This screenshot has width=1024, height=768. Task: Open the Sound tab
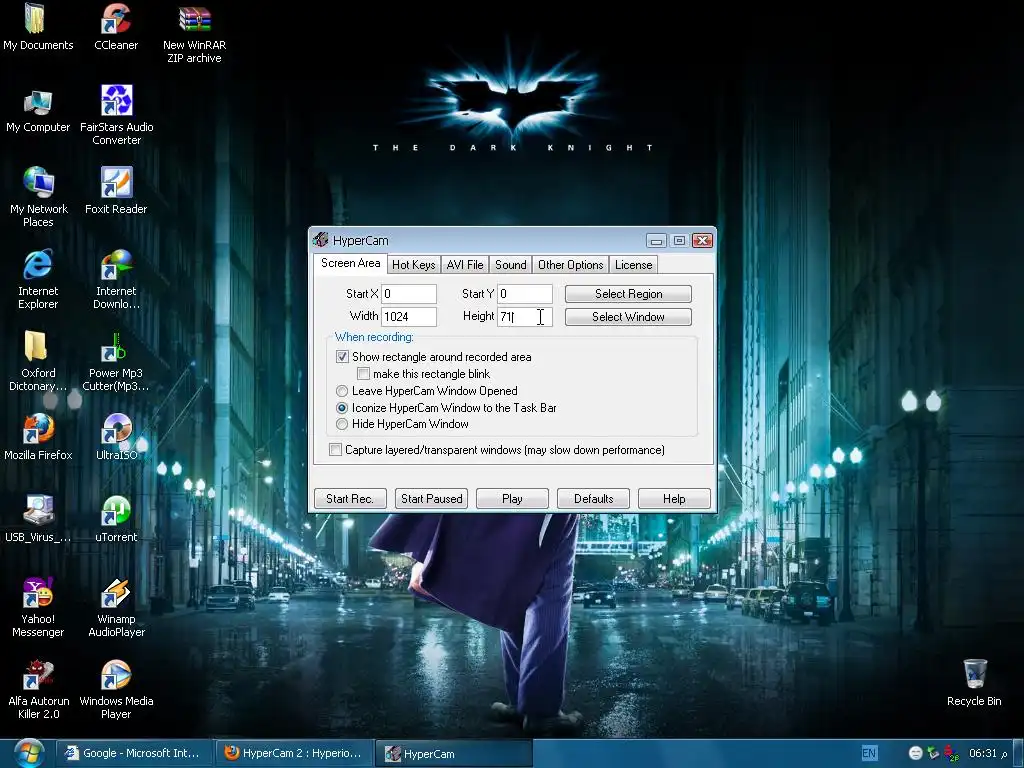tap(511, 264)
